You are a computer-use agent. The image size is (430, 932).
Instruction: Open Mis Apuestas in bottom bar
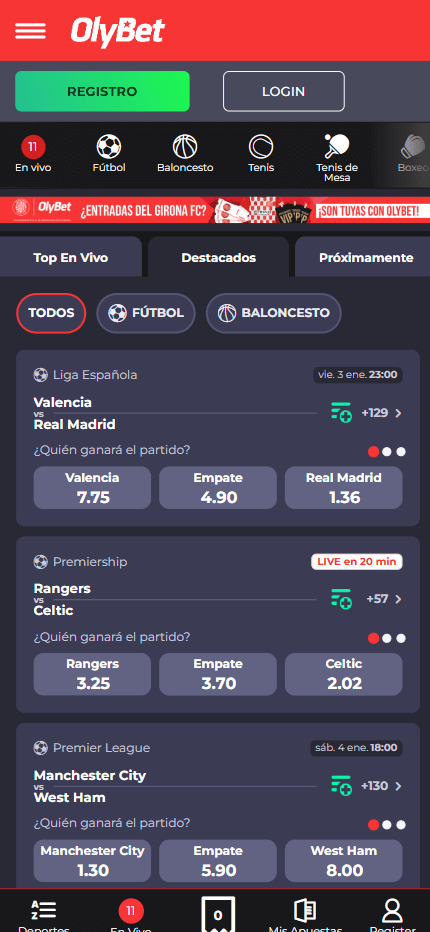click(305, 915)
